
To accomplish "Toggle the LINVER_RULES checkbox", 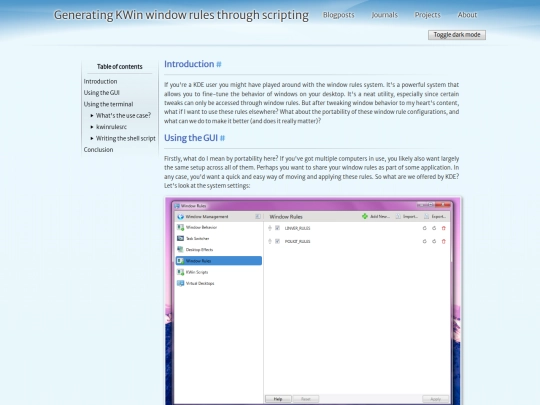I will point(277,228).
